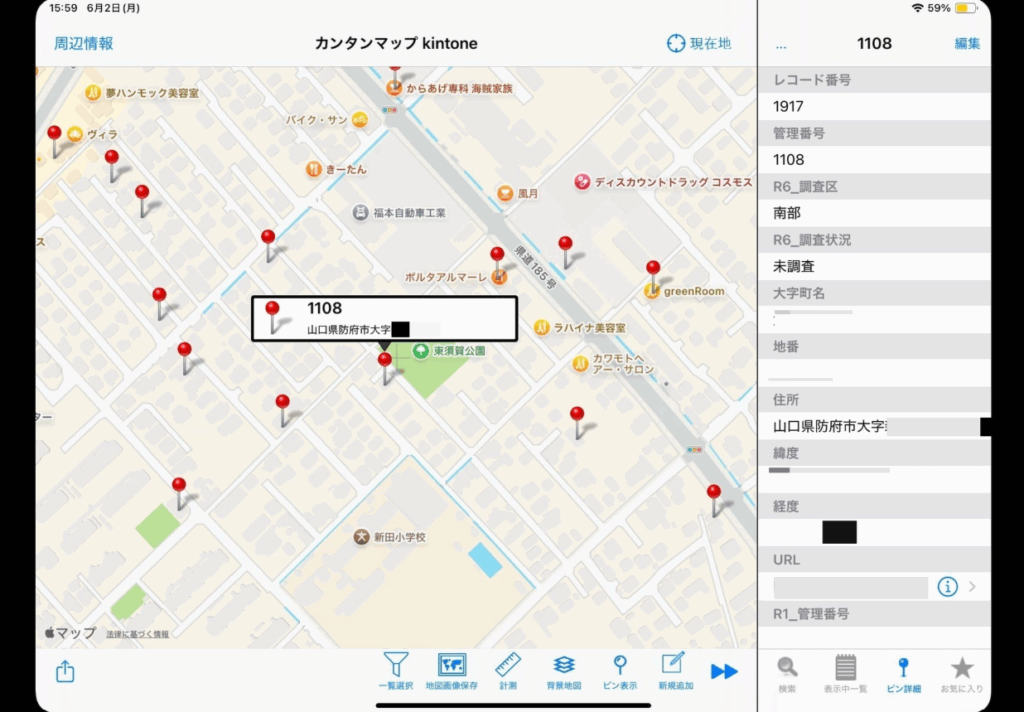Viewport: 1024px width, 712px height.
Task: Tap the レコード番号 value 1917
Action: [x=788, y=106]
